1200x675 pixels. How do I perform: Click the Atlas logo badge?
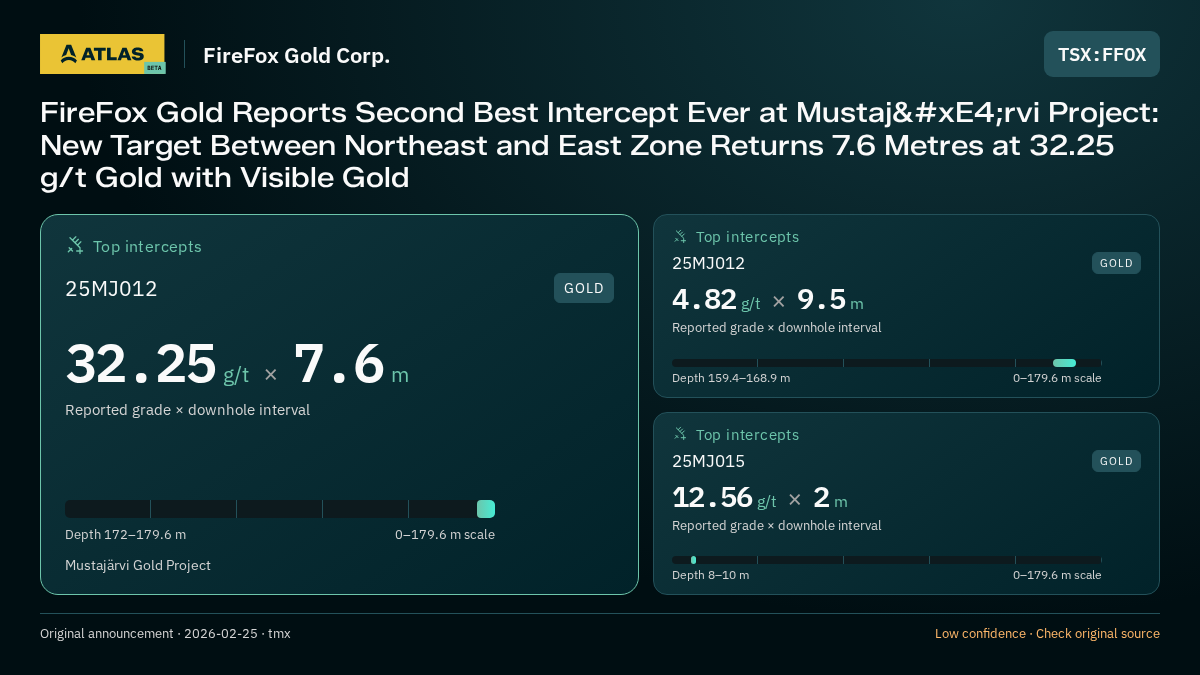coord(102,54)
